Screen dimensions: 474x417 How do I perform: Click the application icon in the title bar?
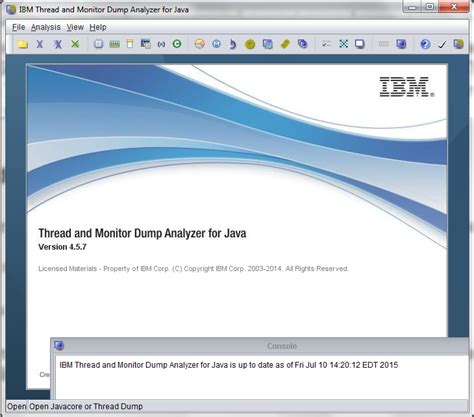(x=11, y=9)
